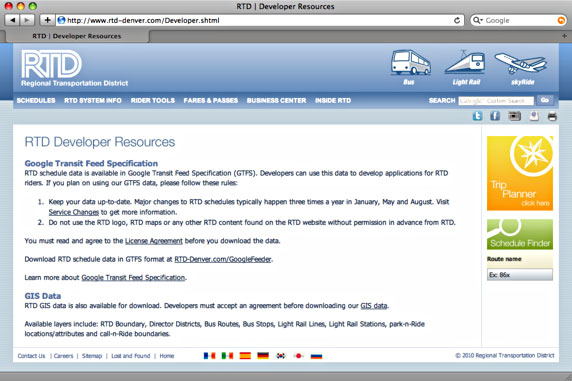Image resolution: width=572 pixels, height=381 pixels.
Task: Click the browser forward arrow button
Action: [x=27, y=20]
